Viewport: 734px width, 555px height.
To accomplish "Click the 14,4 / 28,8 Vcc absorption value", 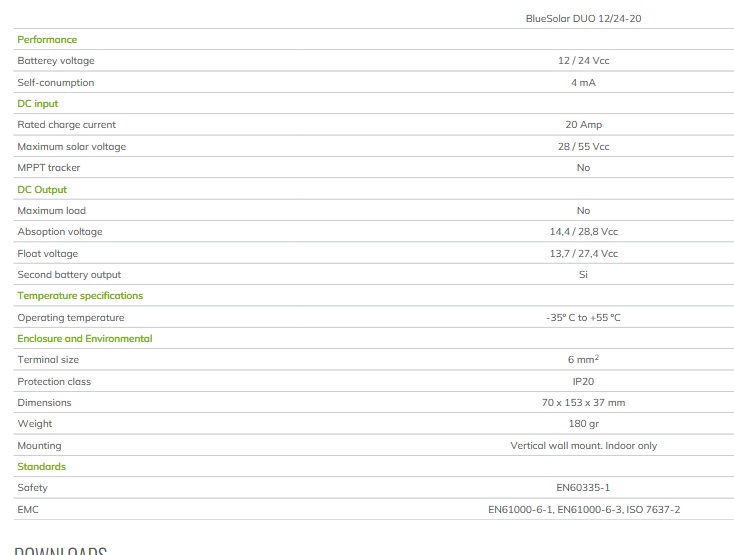I will coord(583,232).
